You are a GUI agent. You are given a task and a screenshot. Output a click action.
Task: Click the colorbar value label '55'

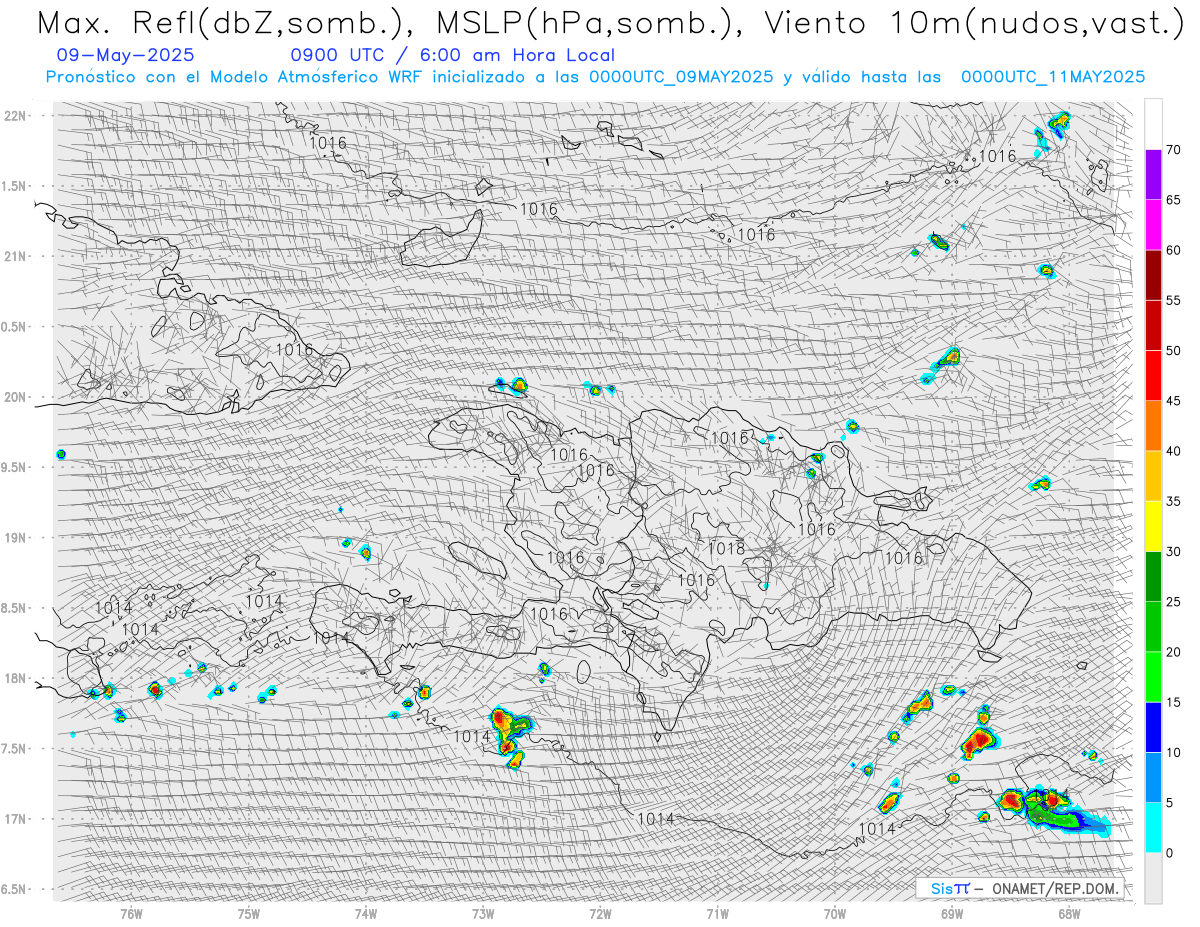(1174, 300)
